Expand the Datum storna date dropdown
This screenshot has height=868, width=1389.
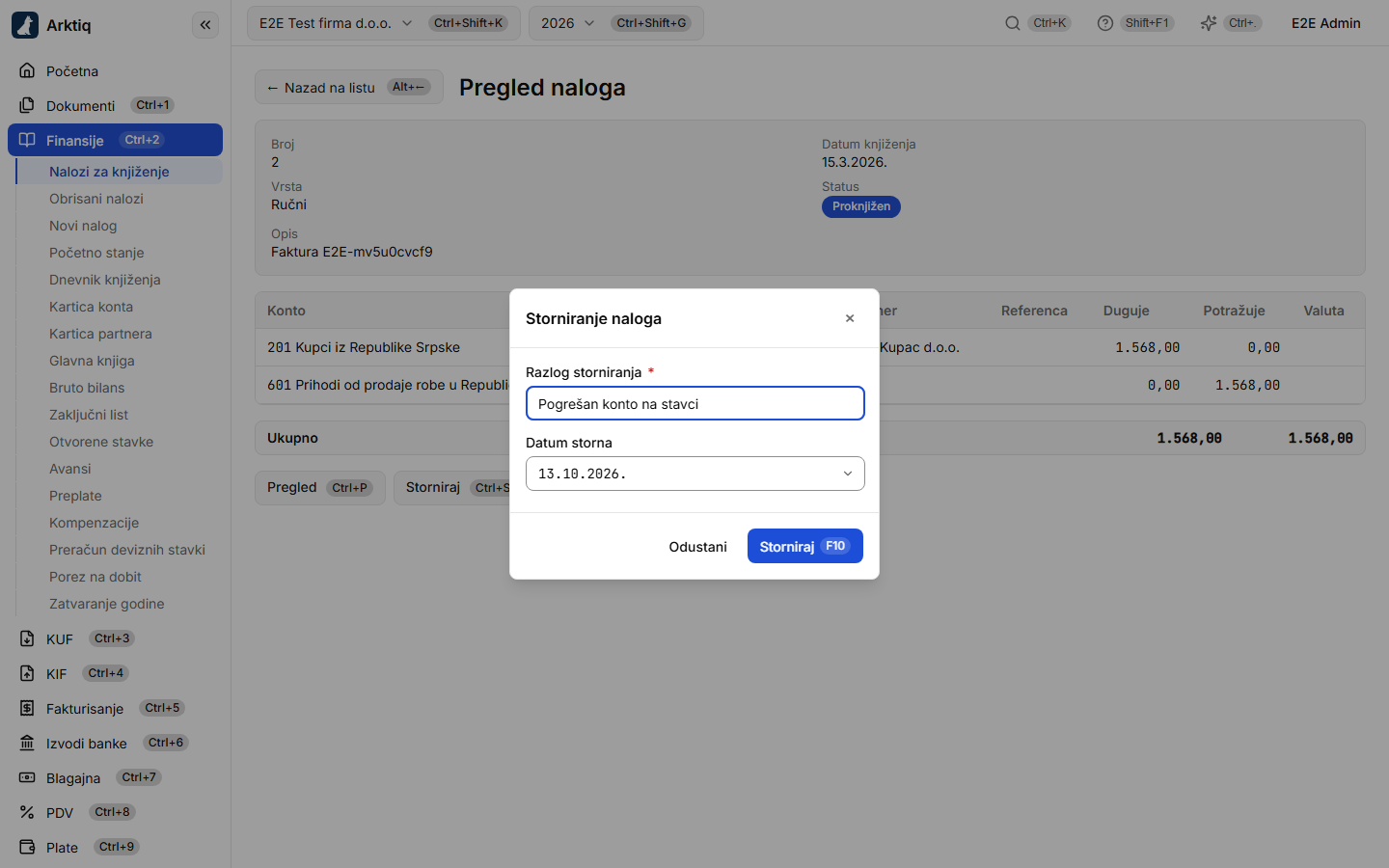pyautogui.click(x=848, y=474)
